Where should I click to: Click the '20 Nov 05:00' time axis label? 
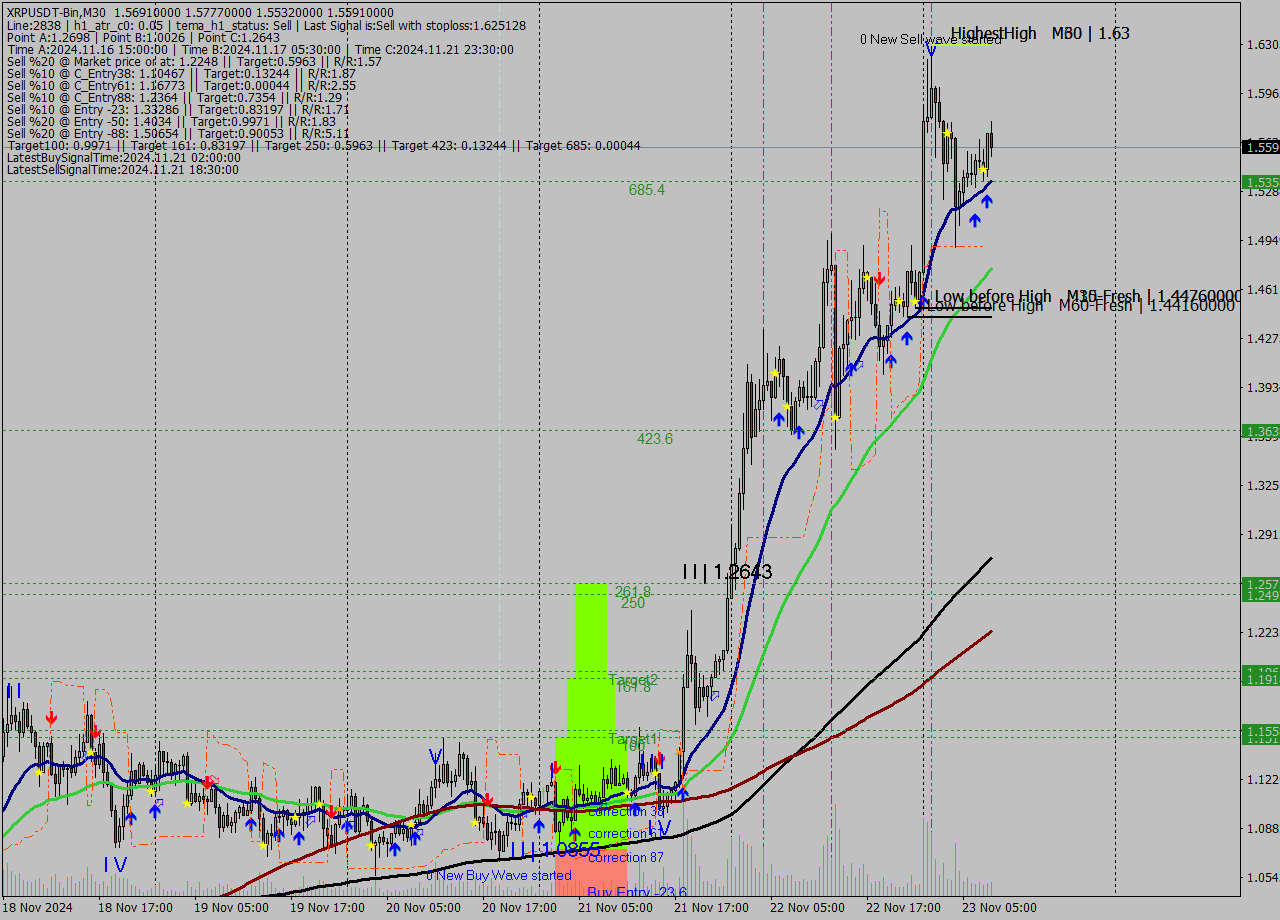[x=423, y=908]
